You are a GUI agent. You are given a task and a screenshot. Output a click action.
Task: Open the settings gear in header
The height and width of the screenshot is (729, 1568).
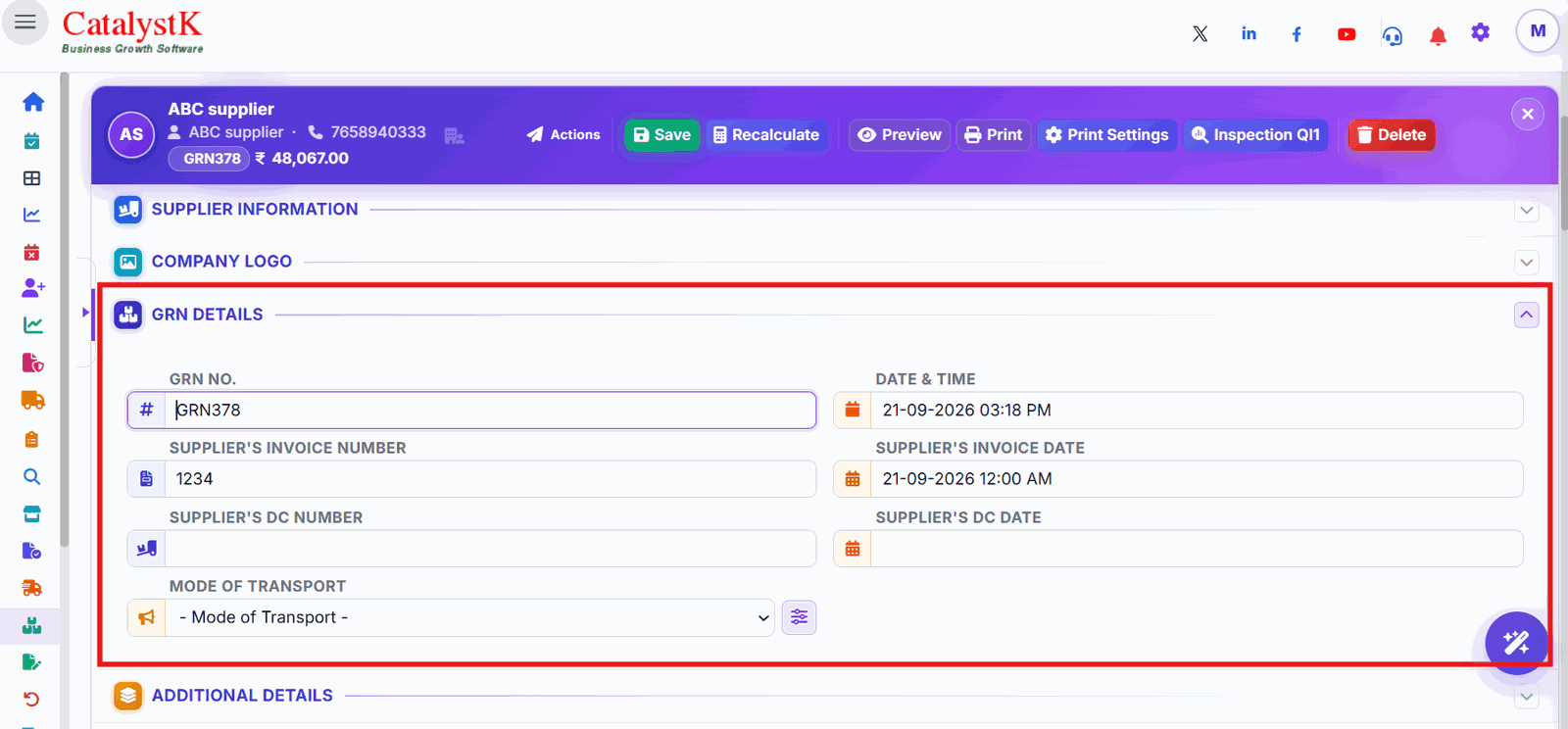pos(1480,32)
